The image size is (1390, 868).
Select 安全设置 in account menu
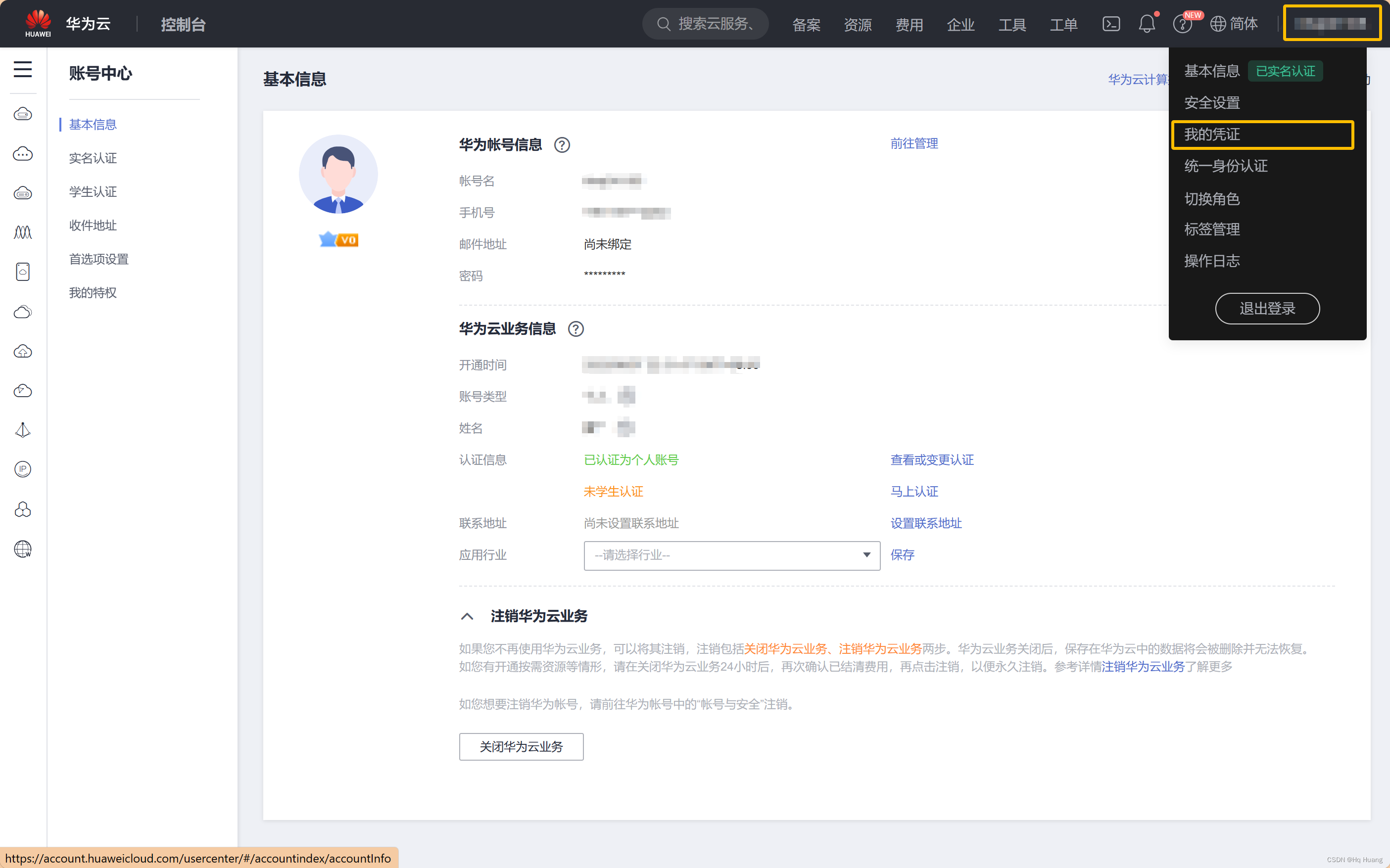pos(1212,103)
